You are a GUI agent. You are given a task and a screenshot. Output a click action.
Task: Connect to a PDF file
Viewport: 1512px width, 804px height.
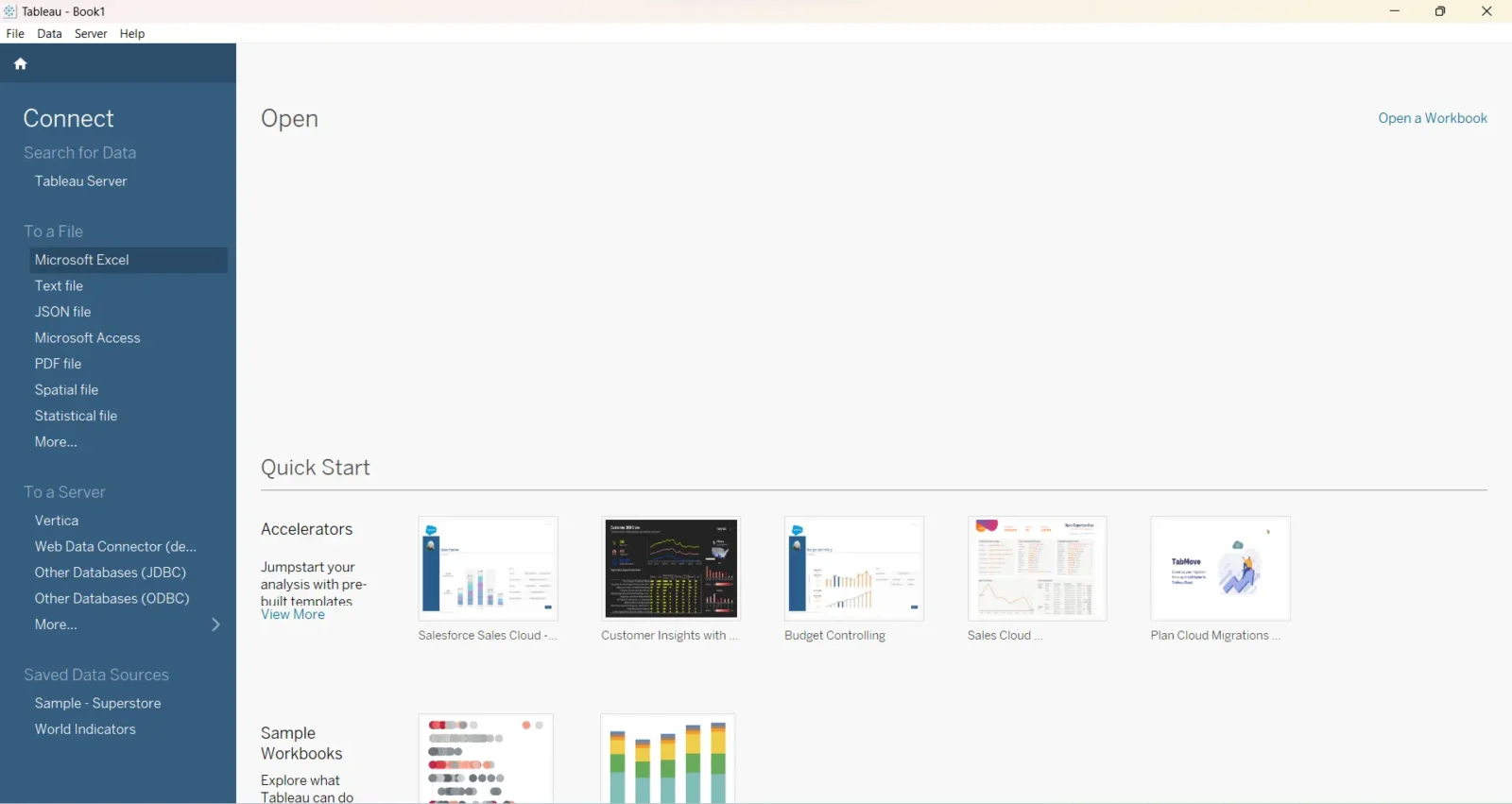[59, 364]
